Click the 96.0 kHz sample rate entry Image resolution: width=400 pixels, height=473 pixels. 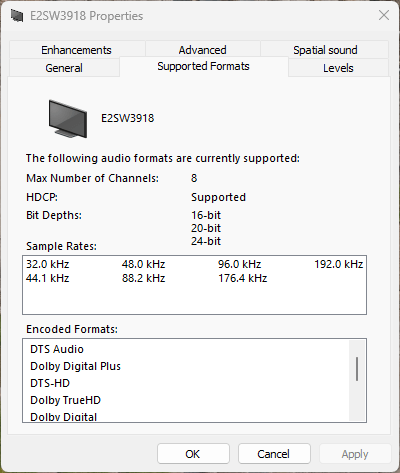click(240, 264)
